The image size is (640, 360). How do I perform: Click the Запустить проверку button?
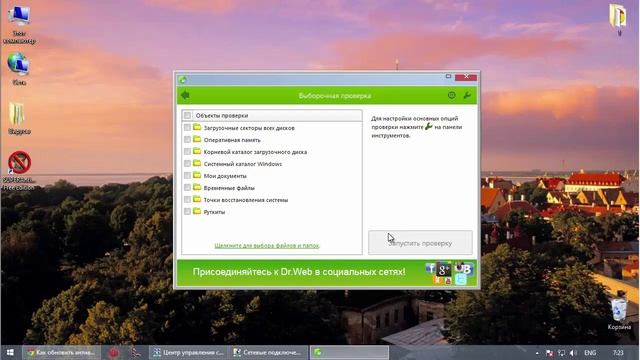tap(420, 243)
